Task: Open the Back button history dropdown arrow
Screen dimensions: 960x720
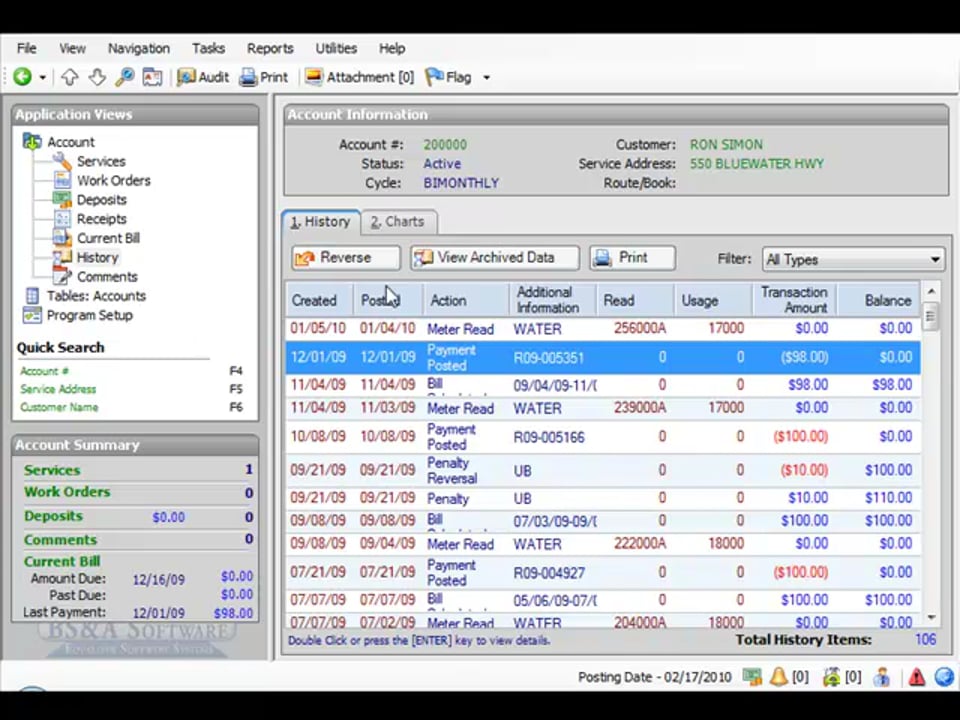Action: tap(42, 77)
